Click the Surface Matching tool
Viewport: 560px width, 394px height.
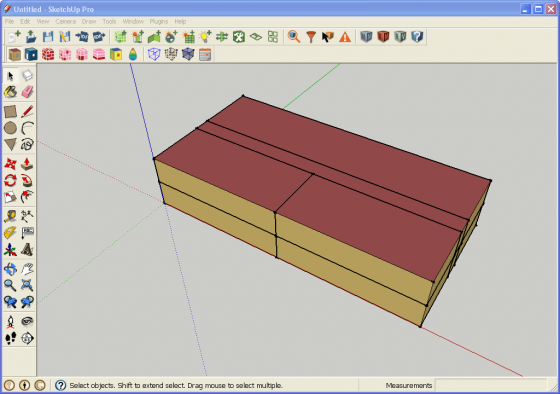pyautogui.click(x=222, y=36)
